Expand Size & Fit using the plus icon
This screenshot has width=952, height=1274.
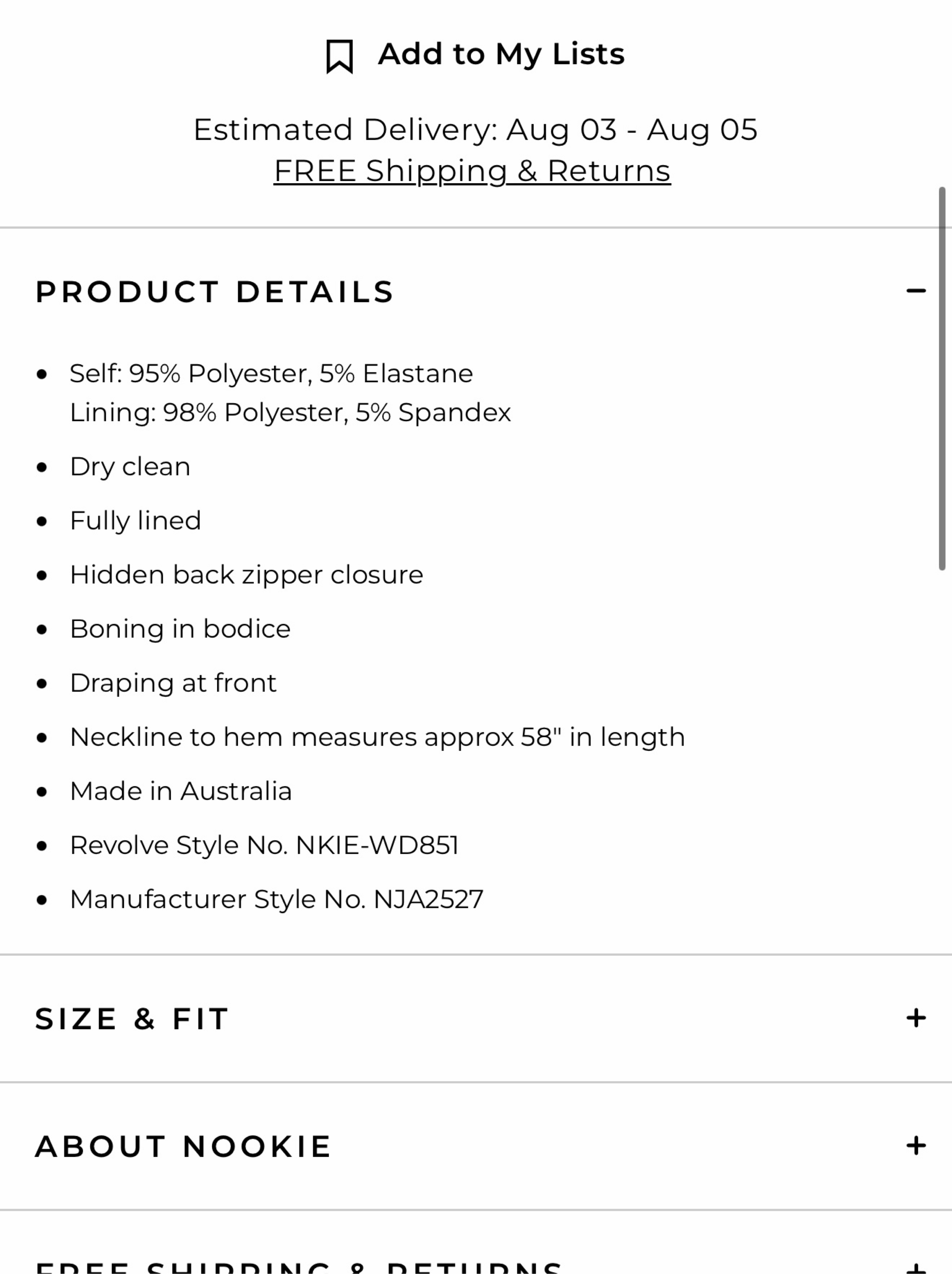[916, 1018]
